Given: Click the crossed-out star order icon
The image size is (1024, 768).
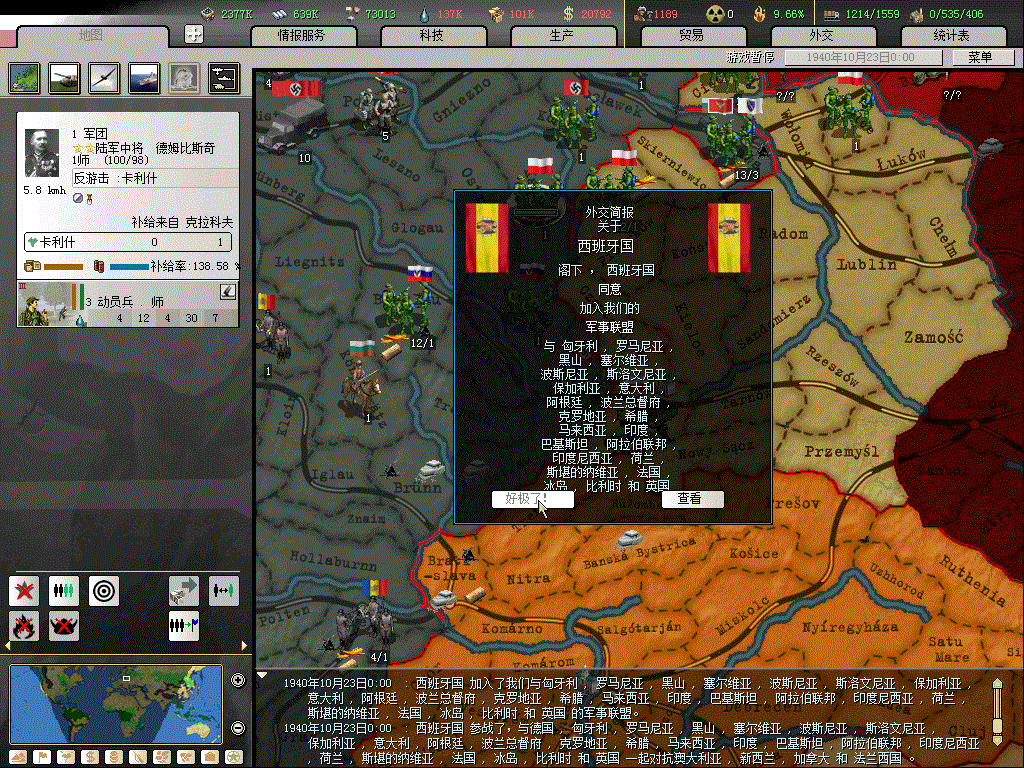Looking at the screenshot, I should [x=24, y=591].
